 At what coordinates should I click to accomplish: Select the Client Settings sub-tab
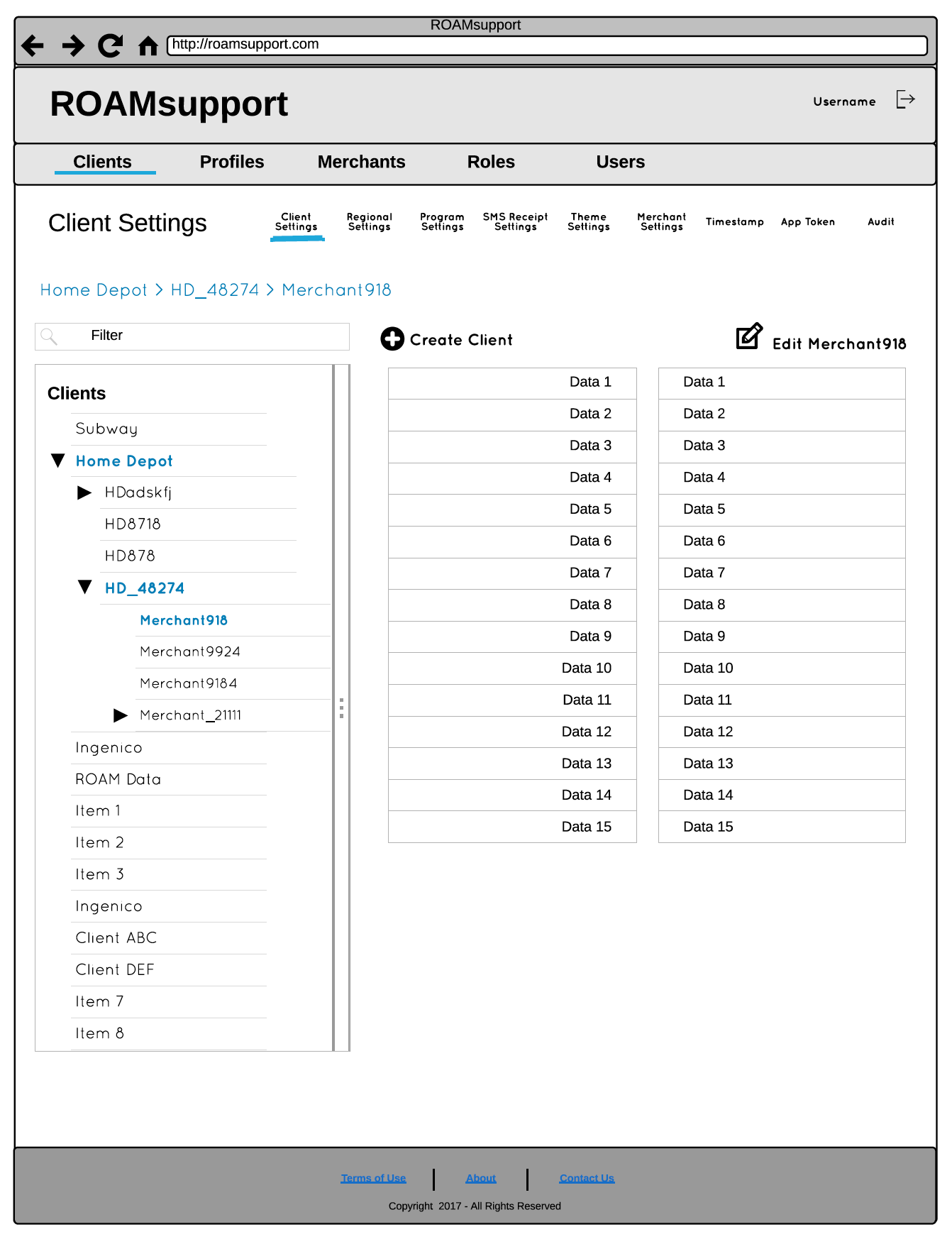297,222
